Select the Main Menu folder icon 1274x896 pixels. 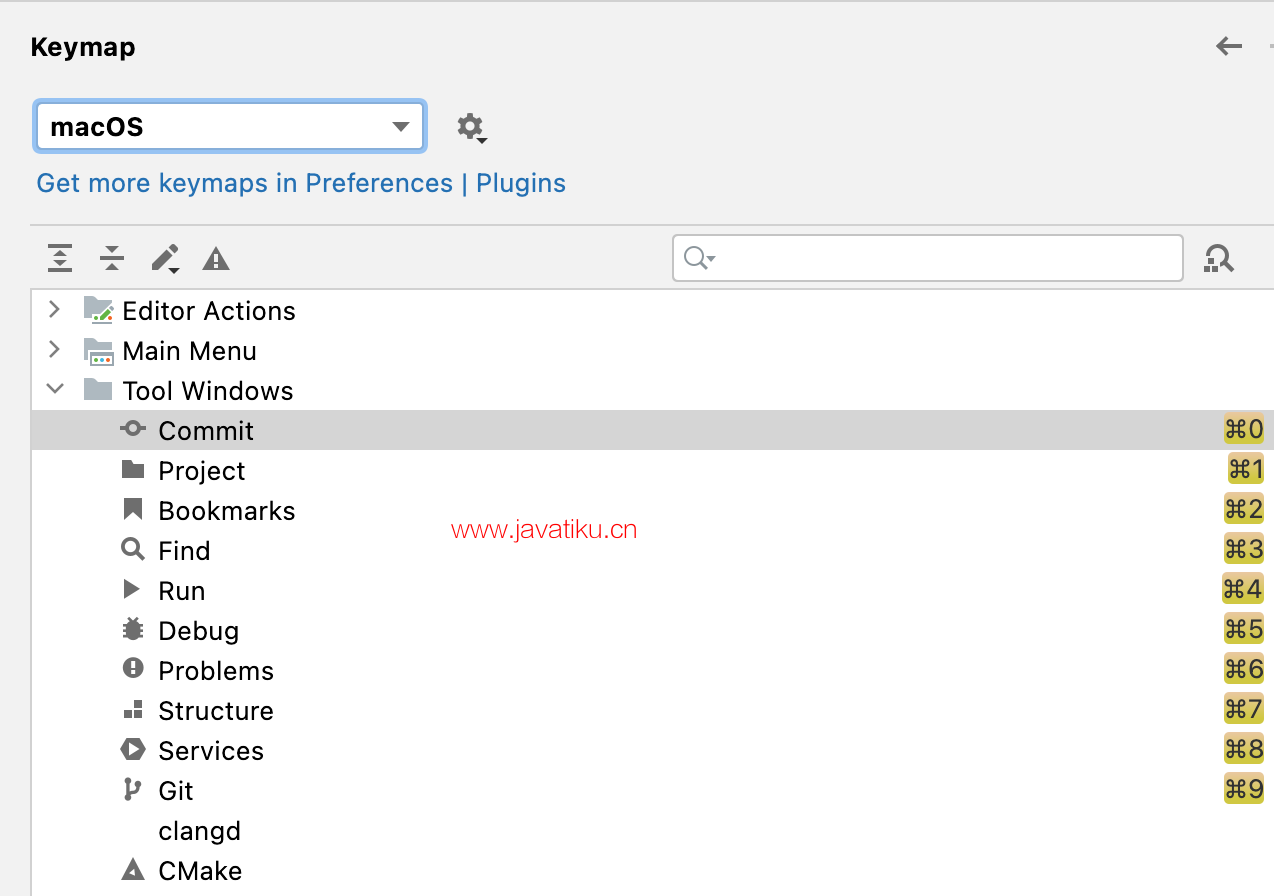(98, 351)
